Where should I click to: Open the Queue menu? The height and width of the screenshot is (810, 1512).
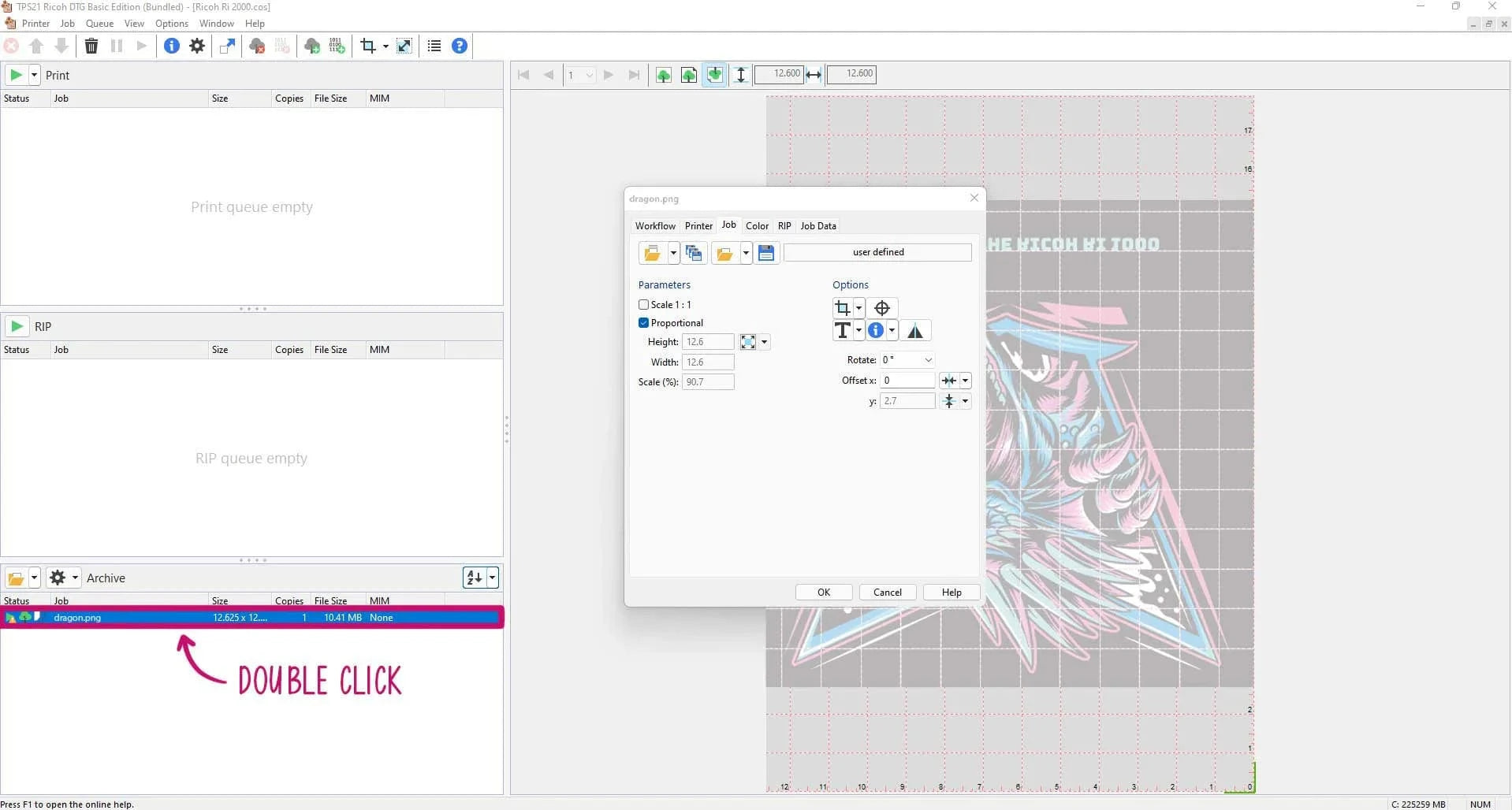[99, 24]
